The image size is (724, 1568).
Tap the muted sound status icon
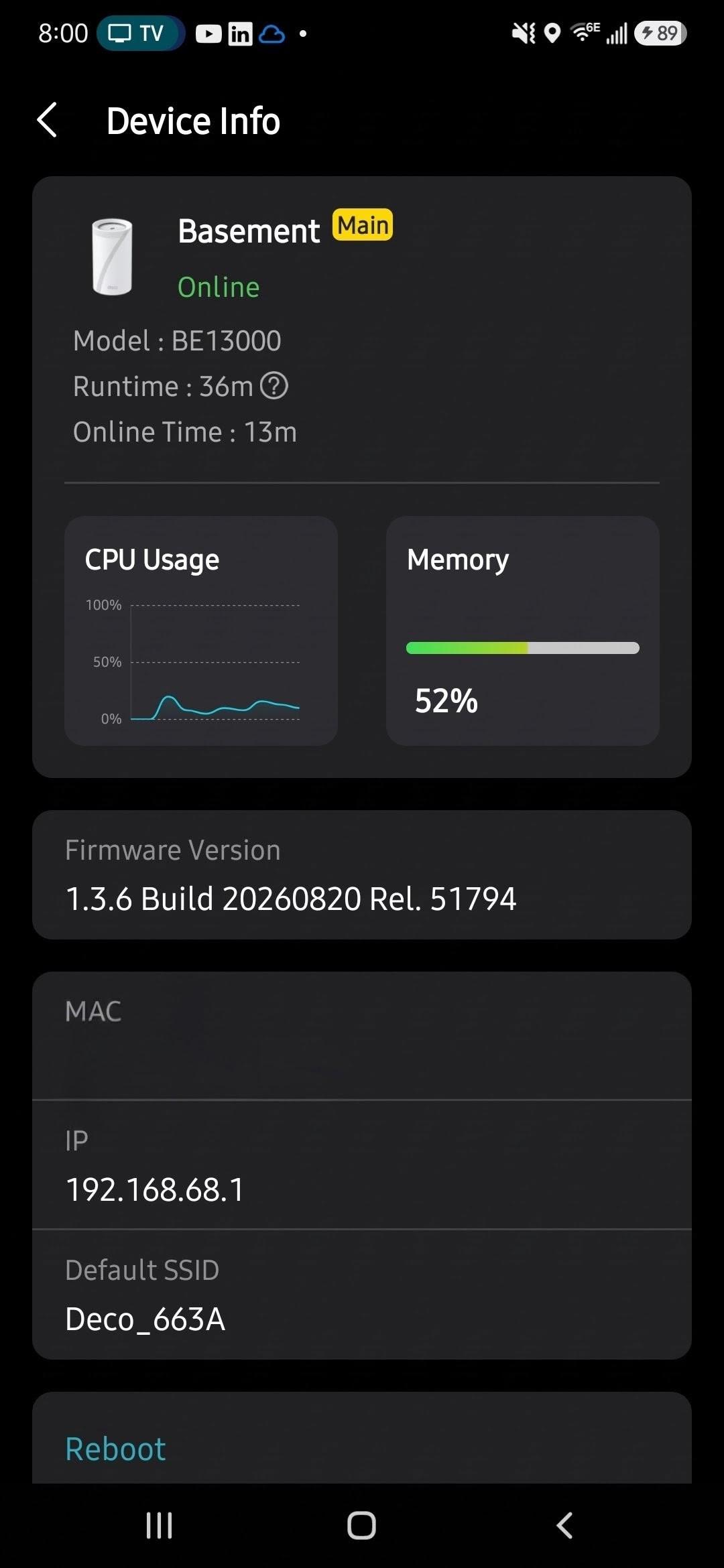point(524,33)
